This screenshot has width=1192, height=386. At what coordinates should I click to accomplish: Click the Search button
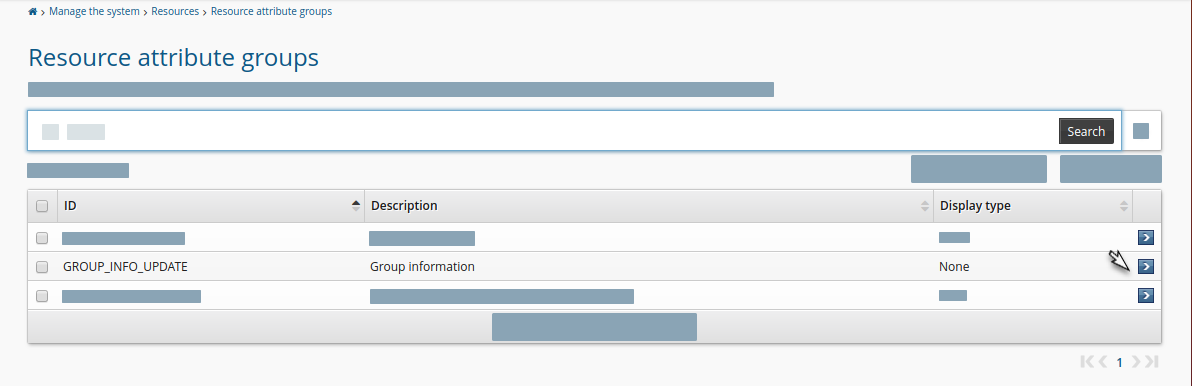point(1086,131)
